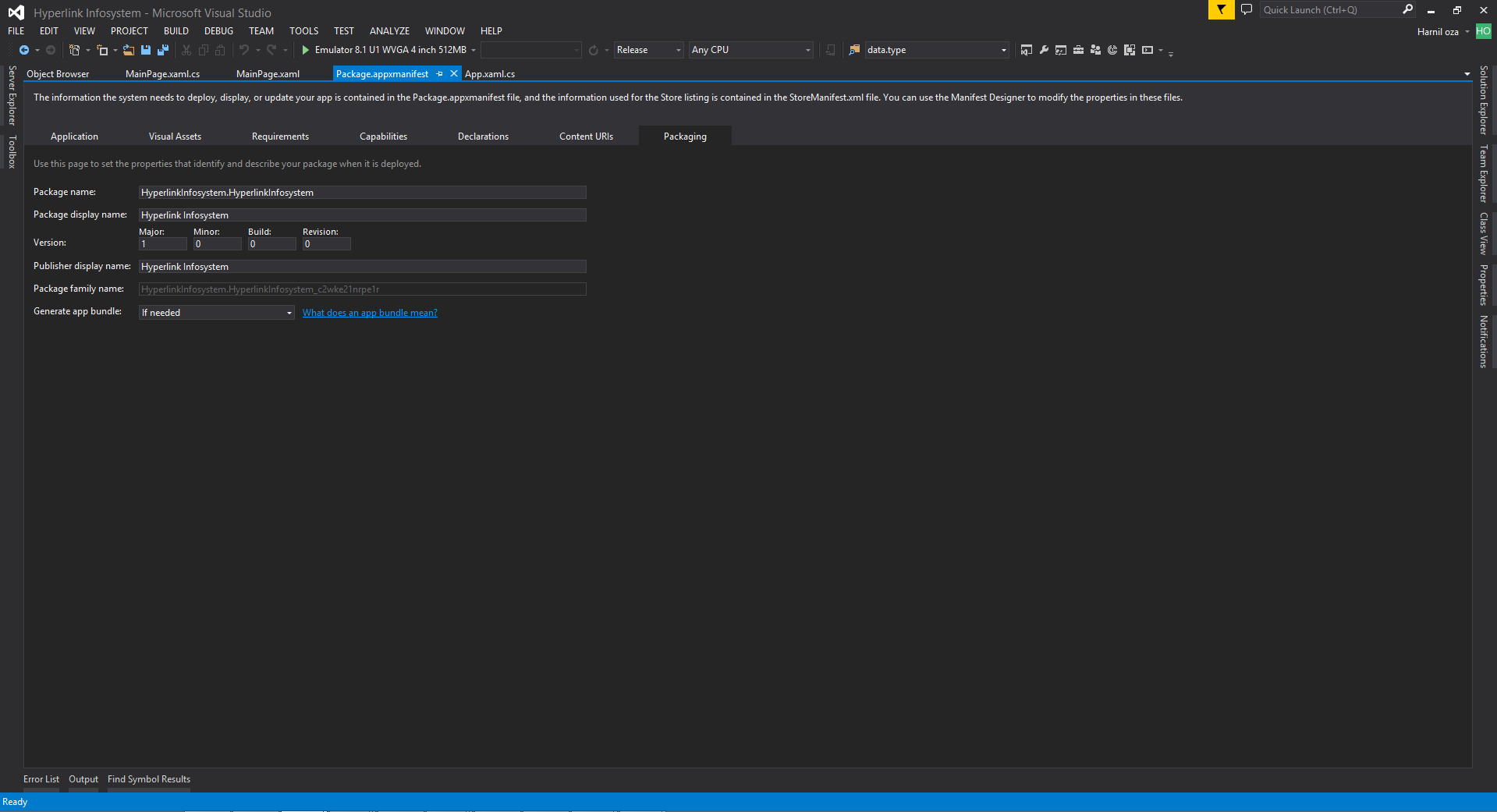Screen dimensions: 1497x812
Task: Show the Output panel
Action: [83, 779]
